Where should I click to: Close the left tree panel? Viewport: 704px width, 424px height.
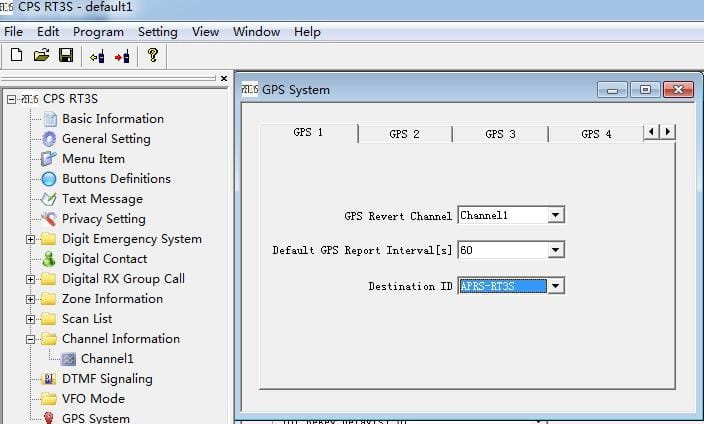(223, 79)
